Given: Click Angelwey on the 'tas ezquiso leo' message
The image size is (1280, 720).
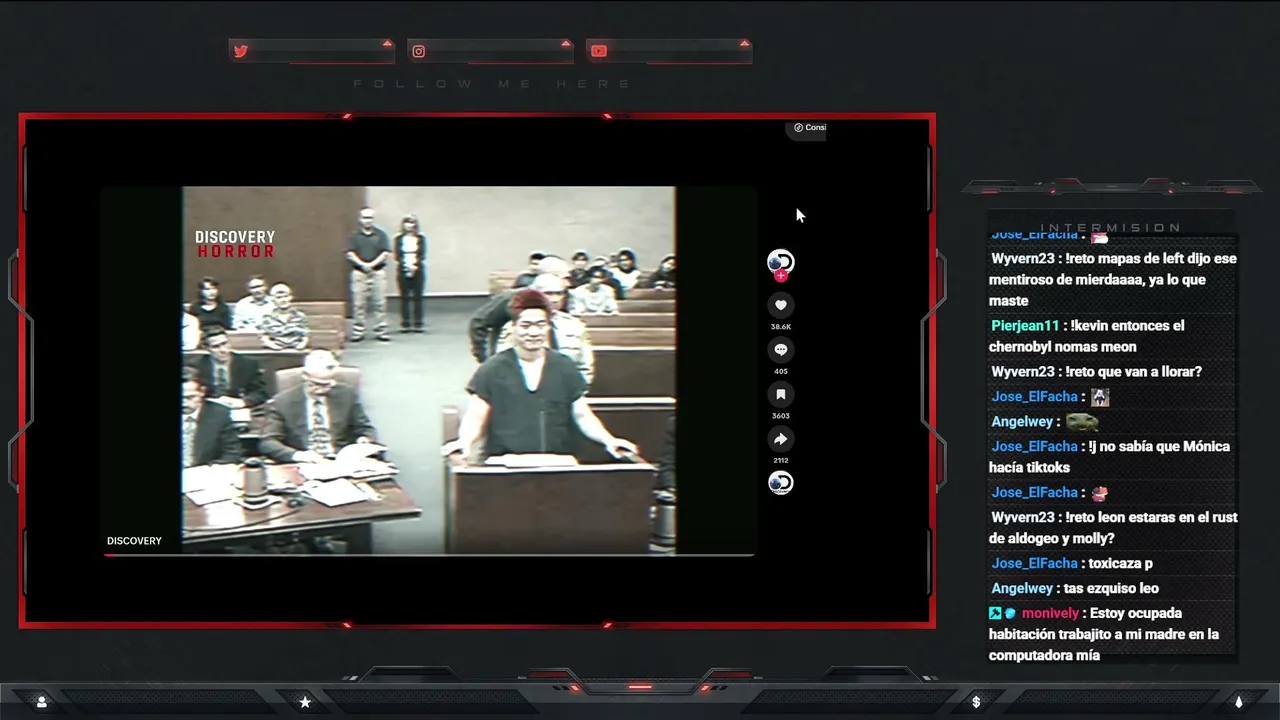Looking at the screenshot, I should [1022, 589].
